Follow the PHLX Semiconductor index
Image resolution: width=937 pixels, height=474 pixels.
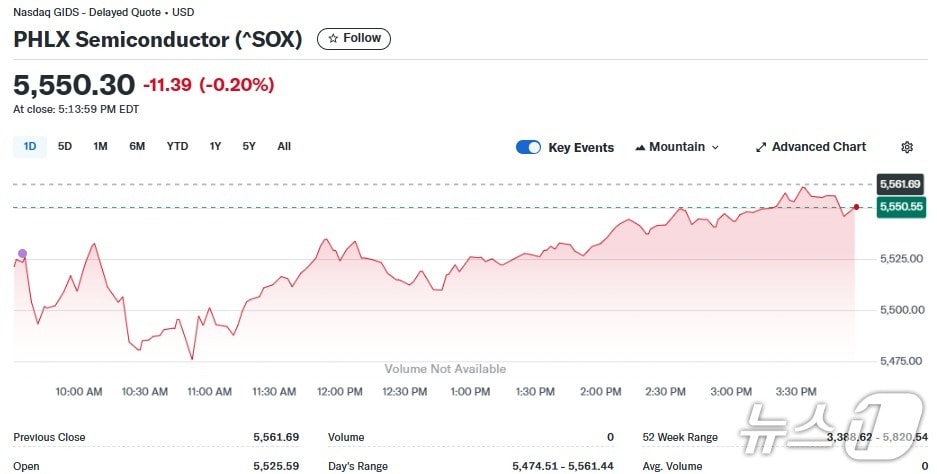(354, 38)
